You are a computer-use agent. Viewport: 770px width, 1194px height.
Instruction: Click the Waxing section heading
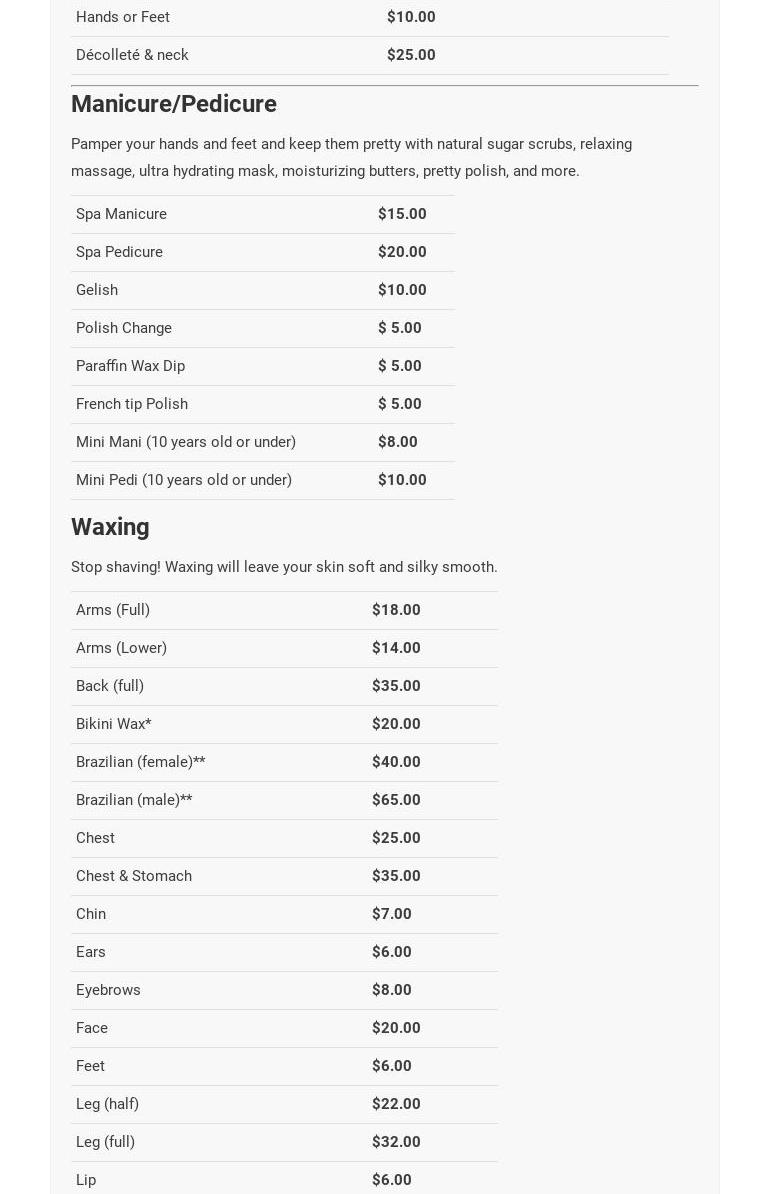coord(110,527)
